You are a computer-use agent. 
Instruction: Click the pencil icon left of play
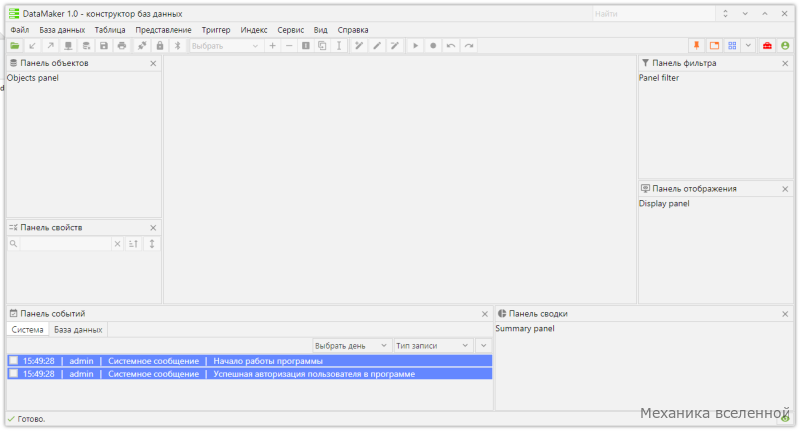tap(395, 46)
